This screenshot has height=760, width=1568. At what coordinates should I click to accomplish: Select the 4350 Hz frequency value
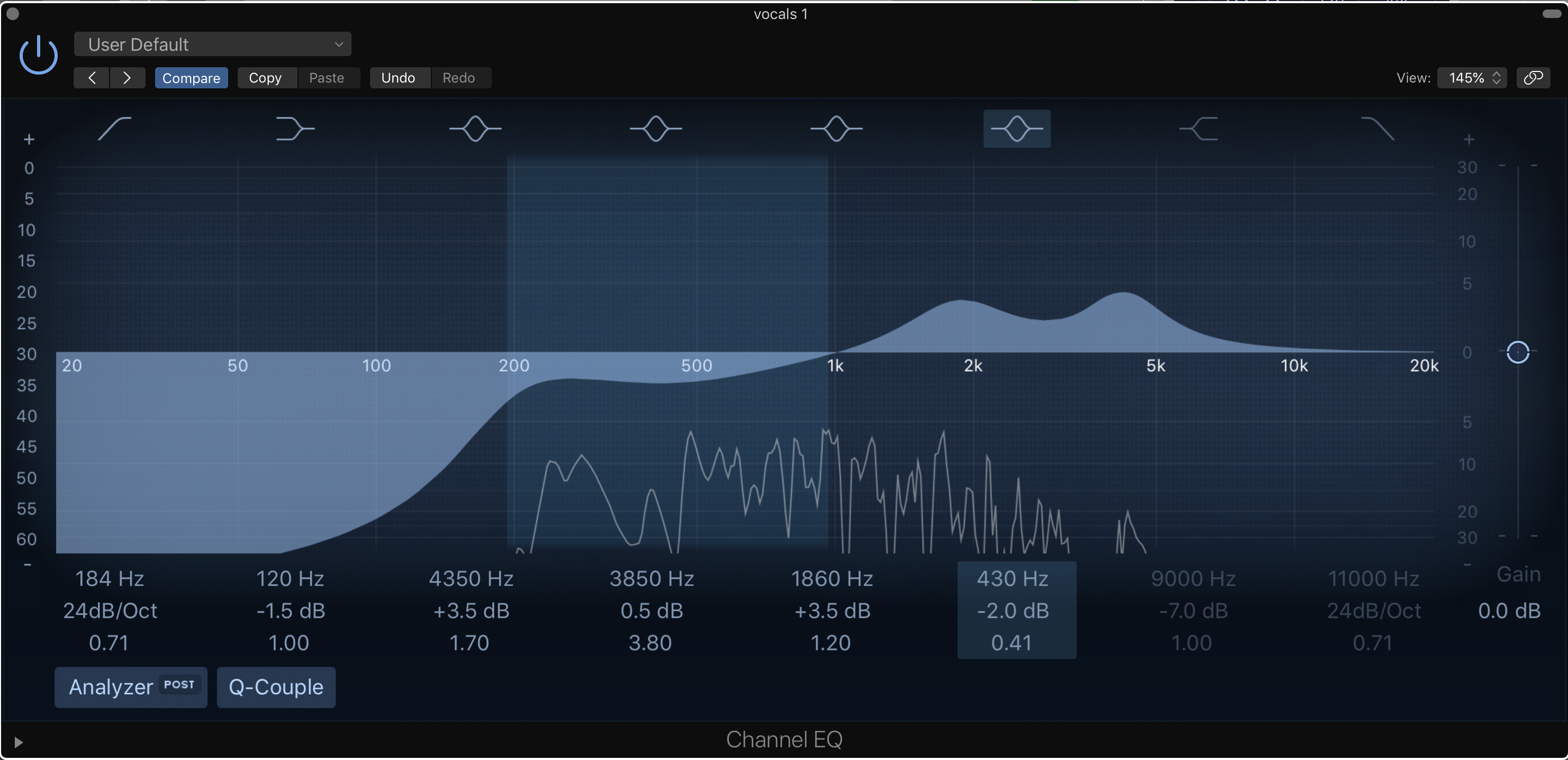471,578
